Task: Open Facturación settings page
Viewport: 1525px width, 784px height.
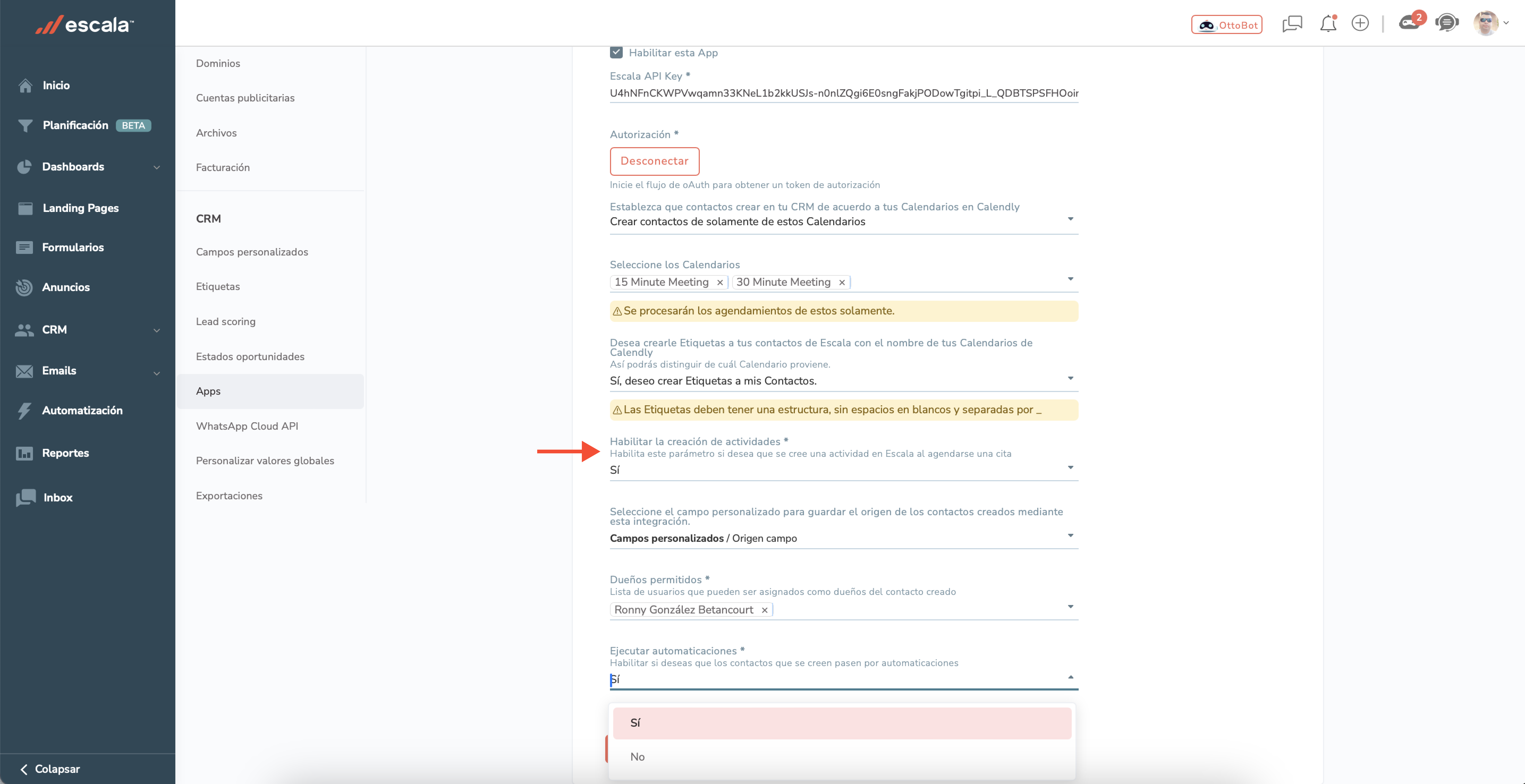Action: point(223,168)
